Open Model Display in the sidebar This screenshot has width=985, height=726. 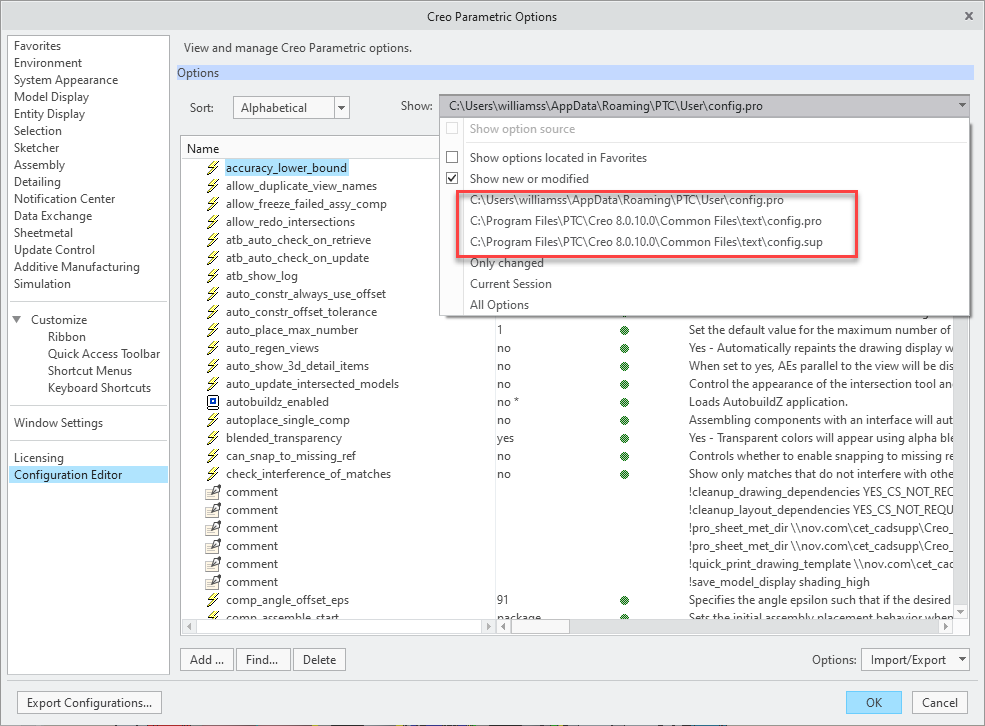click(51, 97)
